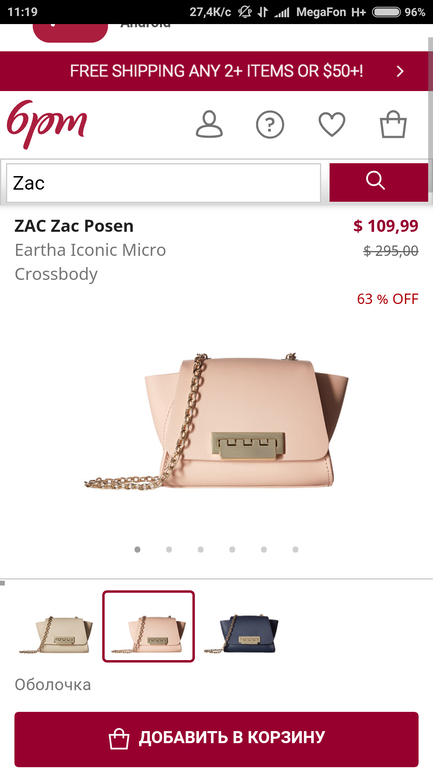
Task: Click the search field containing Zac
Action: [163, 183]
